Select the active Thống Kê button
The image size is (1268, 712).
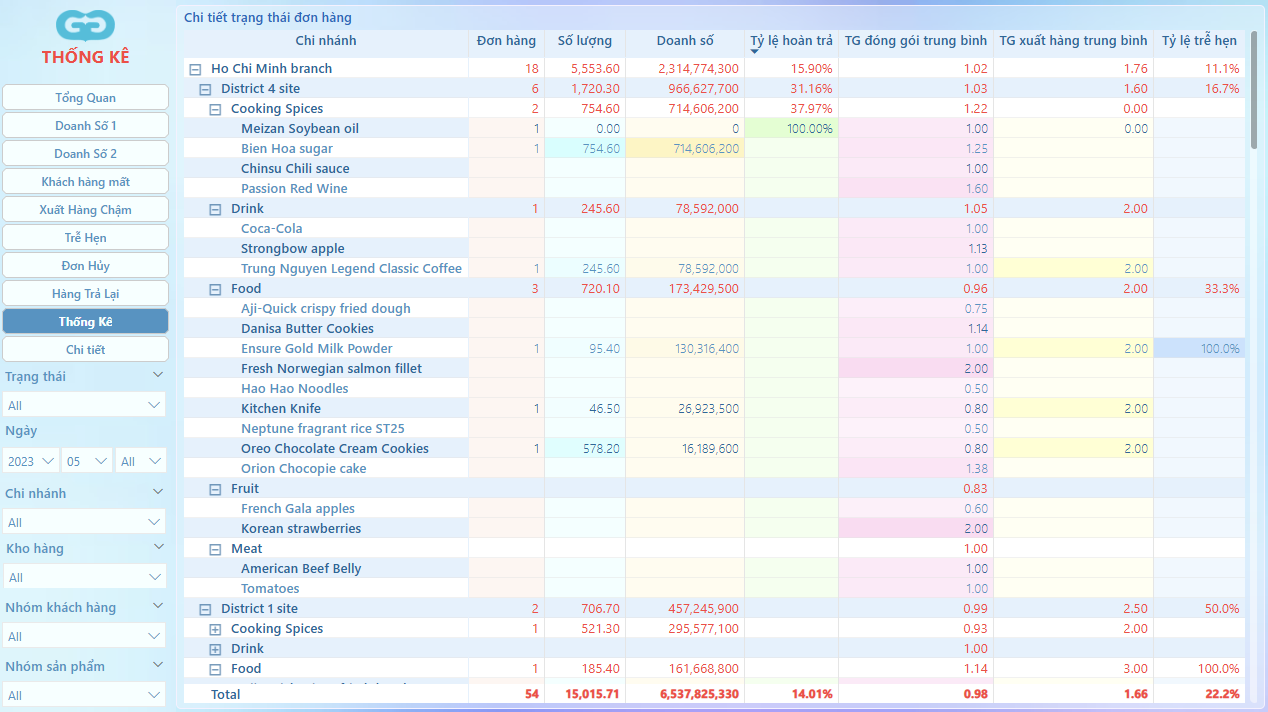coord(85,321)
